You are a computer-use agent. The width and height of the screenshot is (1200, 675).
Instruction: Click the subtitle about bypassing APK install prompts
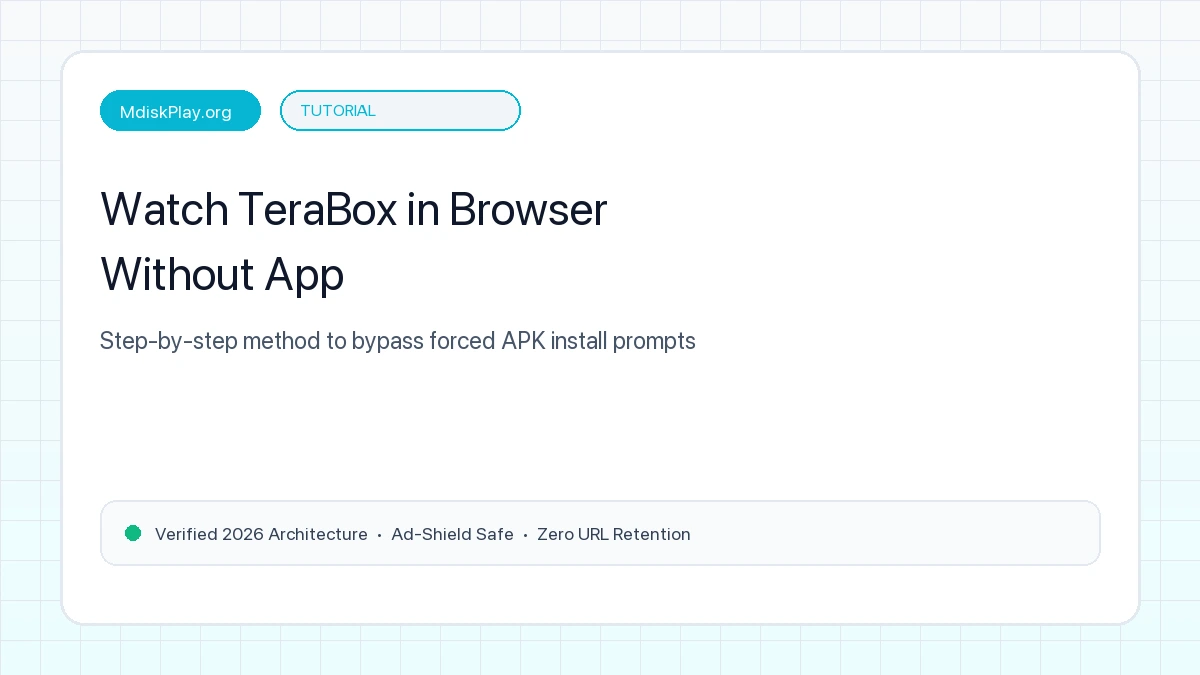398,341
